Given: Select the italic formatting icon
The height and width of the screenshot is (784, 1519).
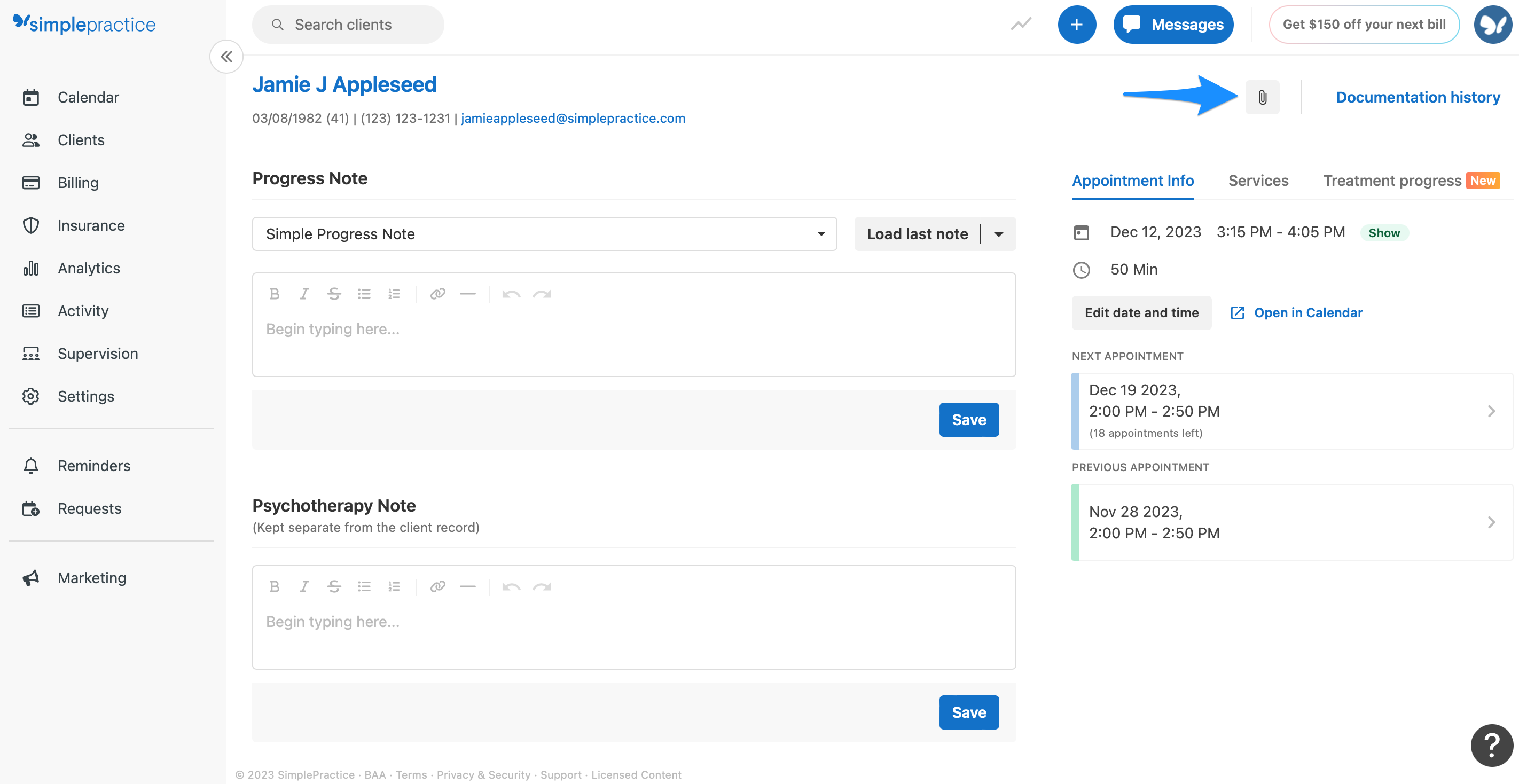Looking at the screenshot, I should click(x=304, y=293).
